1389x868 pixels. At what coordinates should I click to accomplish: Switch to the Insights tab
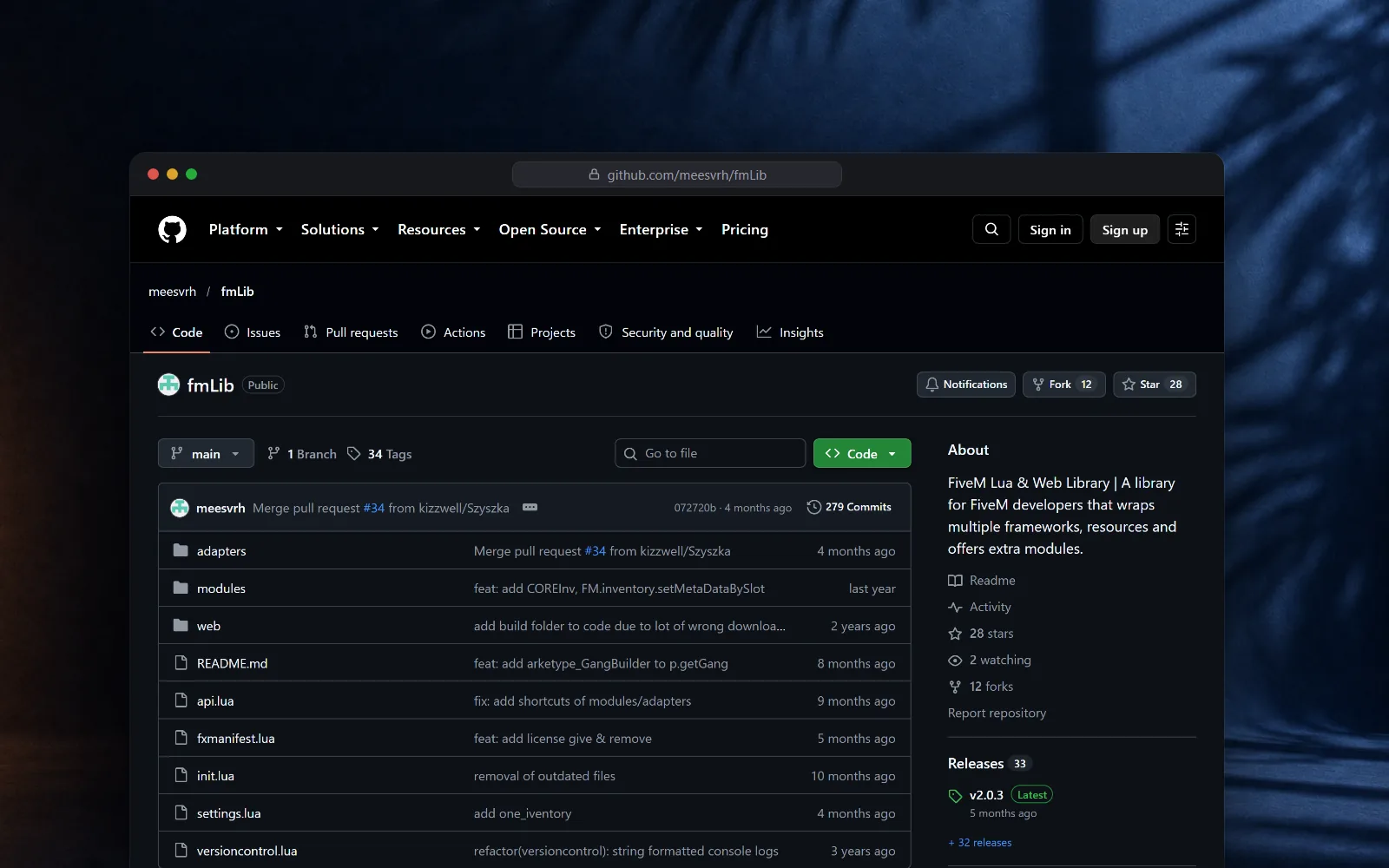click(x=790, y=332)
